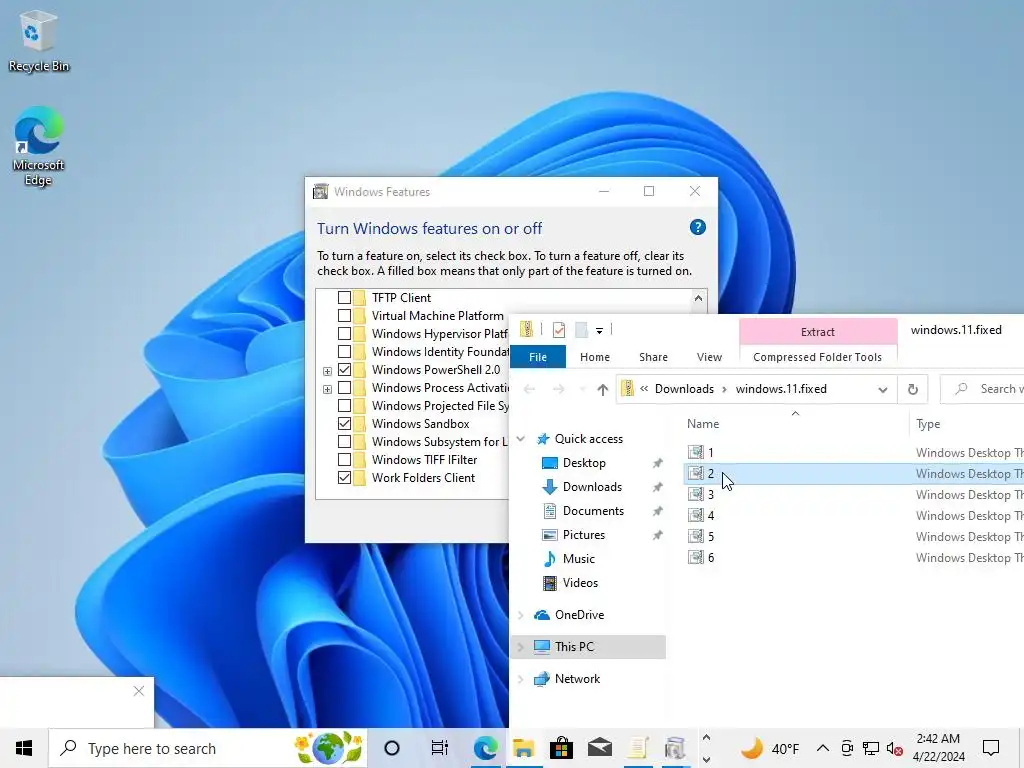The height and width of the screenshot is (768, 1024).
Task: Enable the Windows Identity Foundation checkbox
Action: click(344, 351)
